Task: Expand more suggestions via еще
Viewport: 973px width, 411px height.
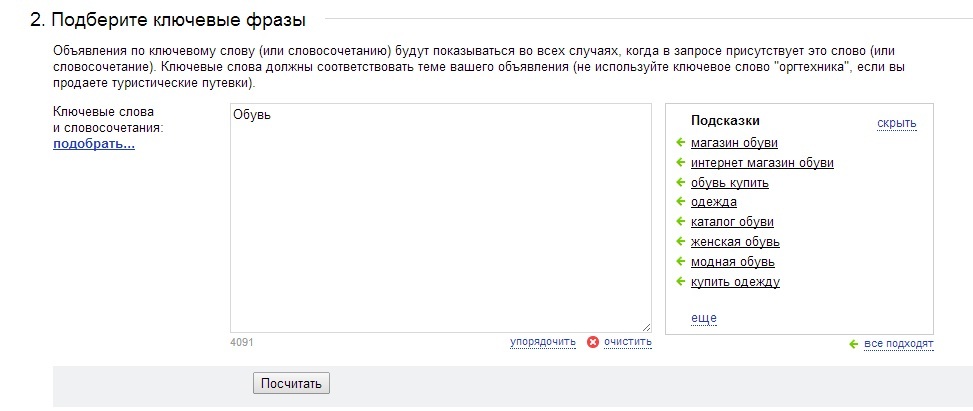Action: click(704, 318)
